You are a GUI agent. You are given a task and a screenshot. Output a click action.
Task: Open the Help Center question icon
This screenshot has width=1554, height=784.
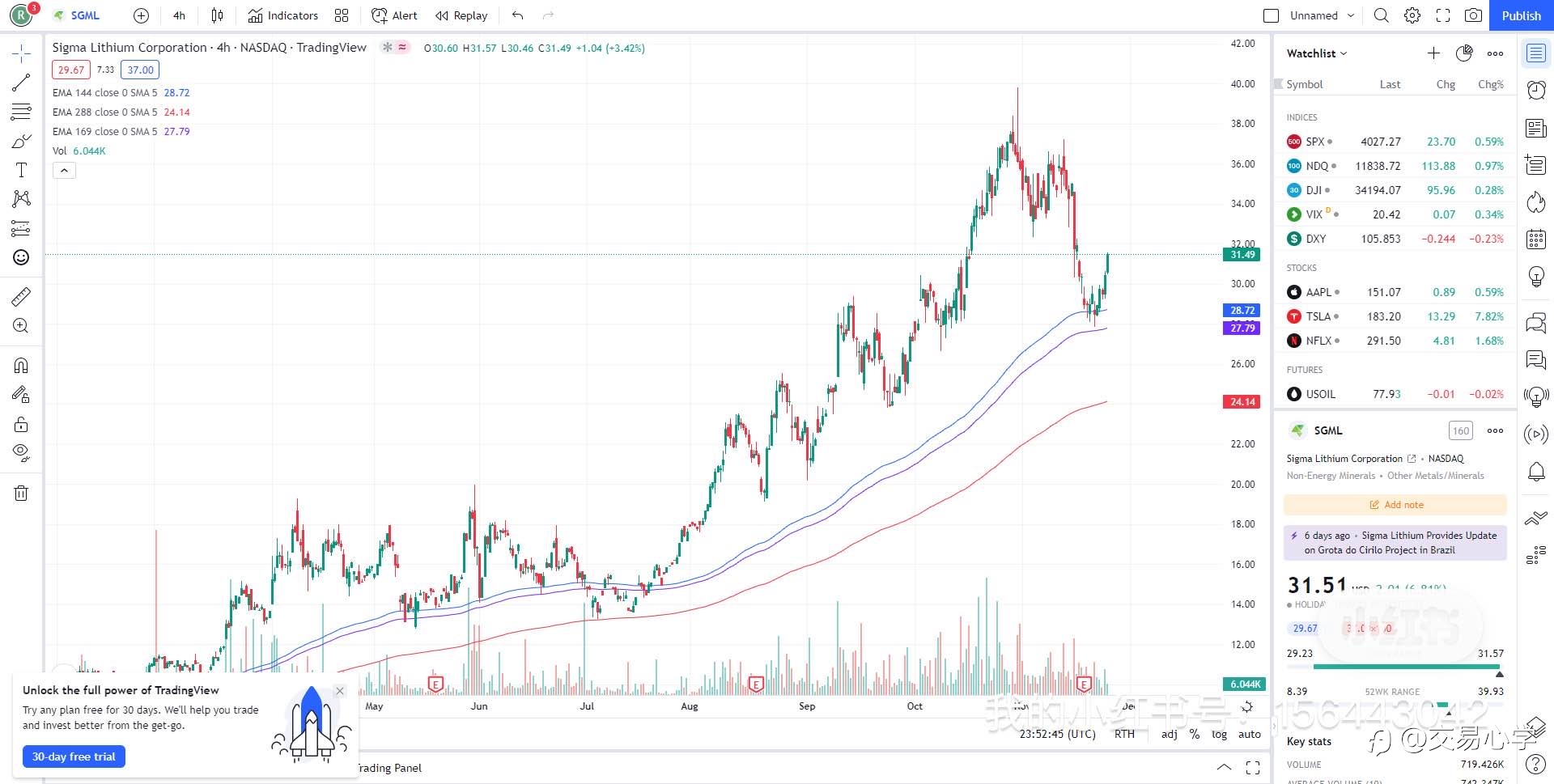(1536, 764)
